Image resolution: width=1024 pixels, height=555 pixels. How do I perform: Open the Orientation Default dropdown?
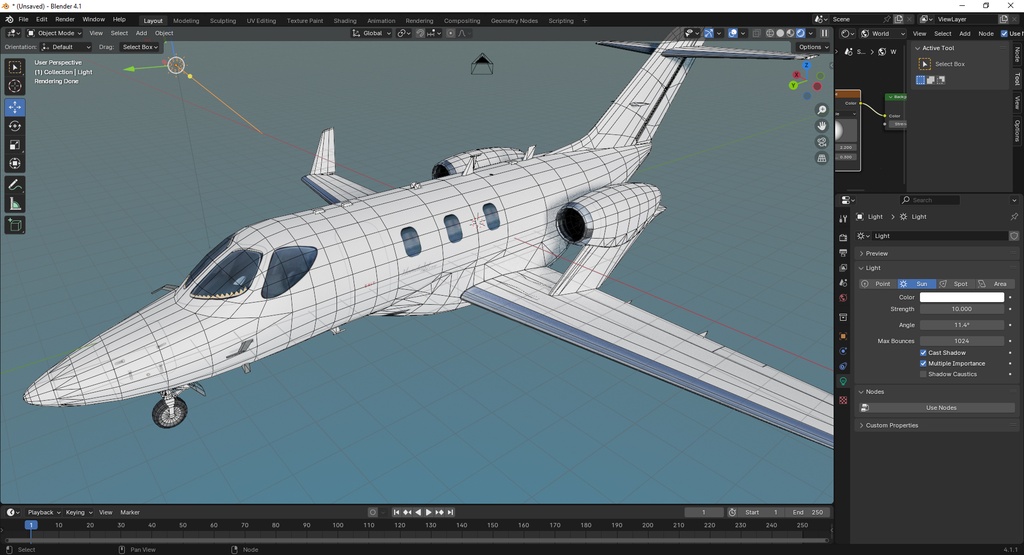click(65, 47)
